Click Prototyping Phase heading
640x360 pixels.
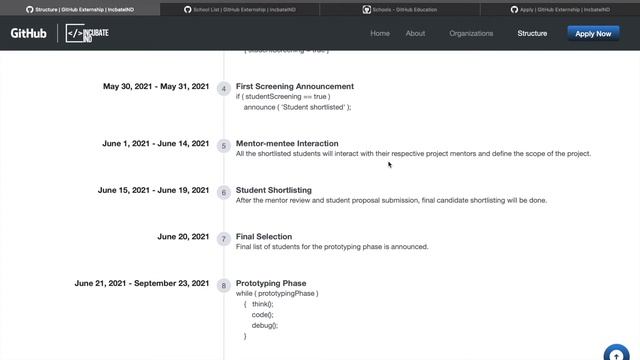[271, 283]
